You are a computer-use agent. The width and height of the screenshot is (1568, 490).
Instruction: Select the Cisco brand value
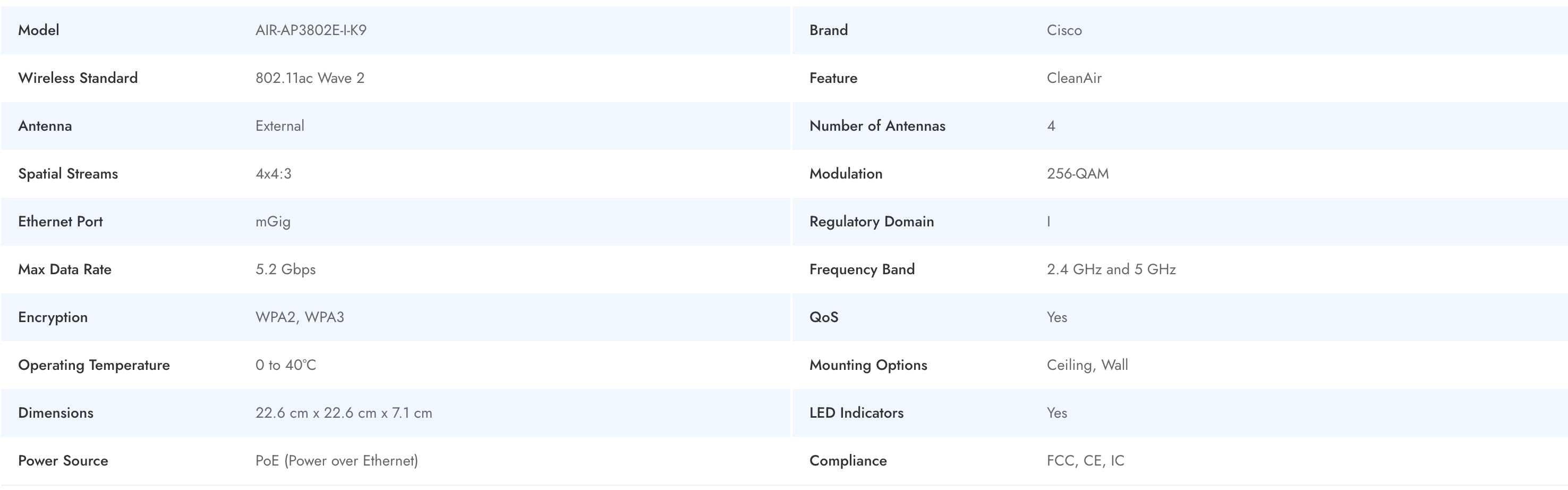[1064, 30]
